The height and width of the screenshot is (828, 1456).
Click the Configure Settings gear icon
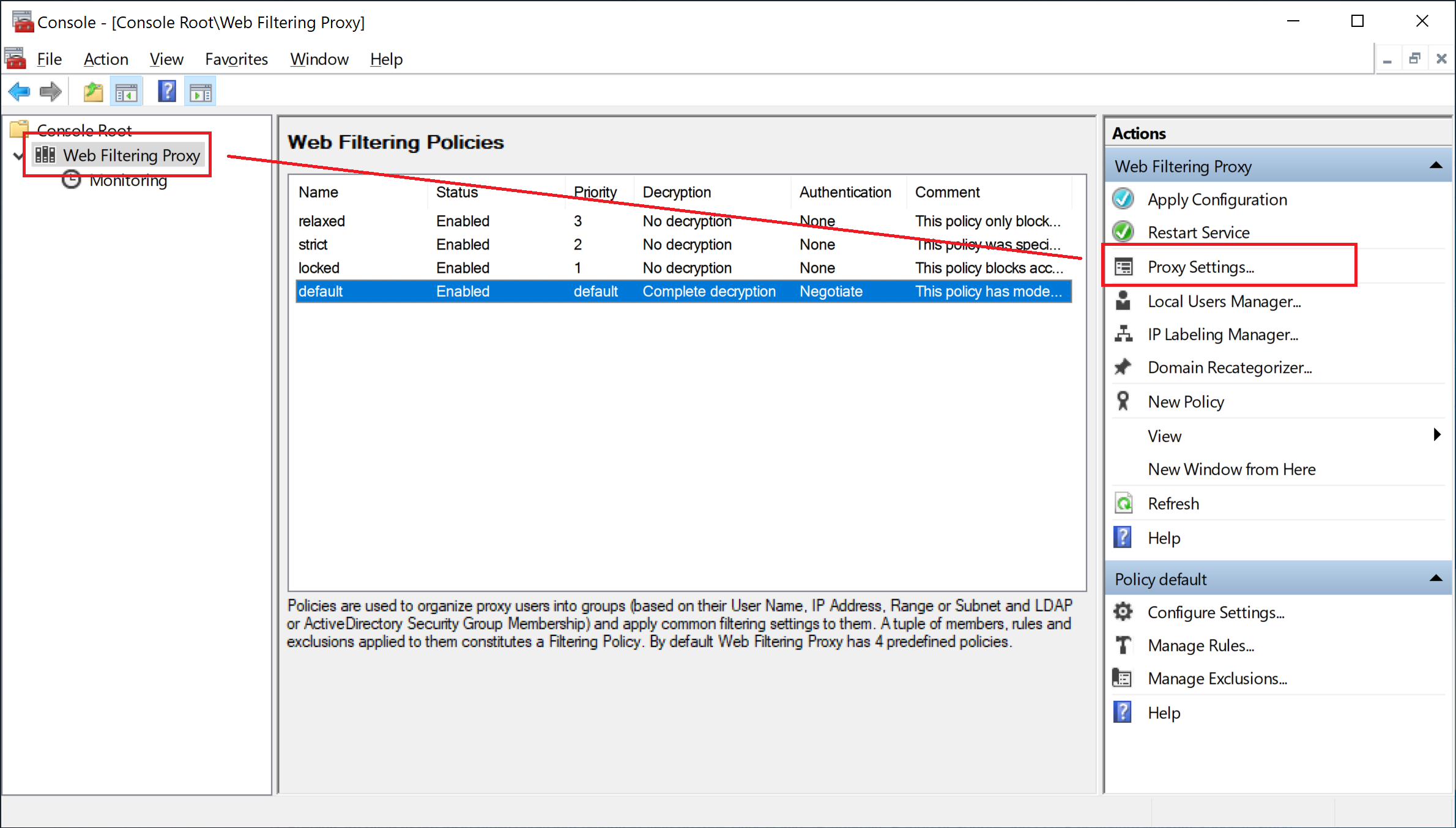[x=1123, y=612]
